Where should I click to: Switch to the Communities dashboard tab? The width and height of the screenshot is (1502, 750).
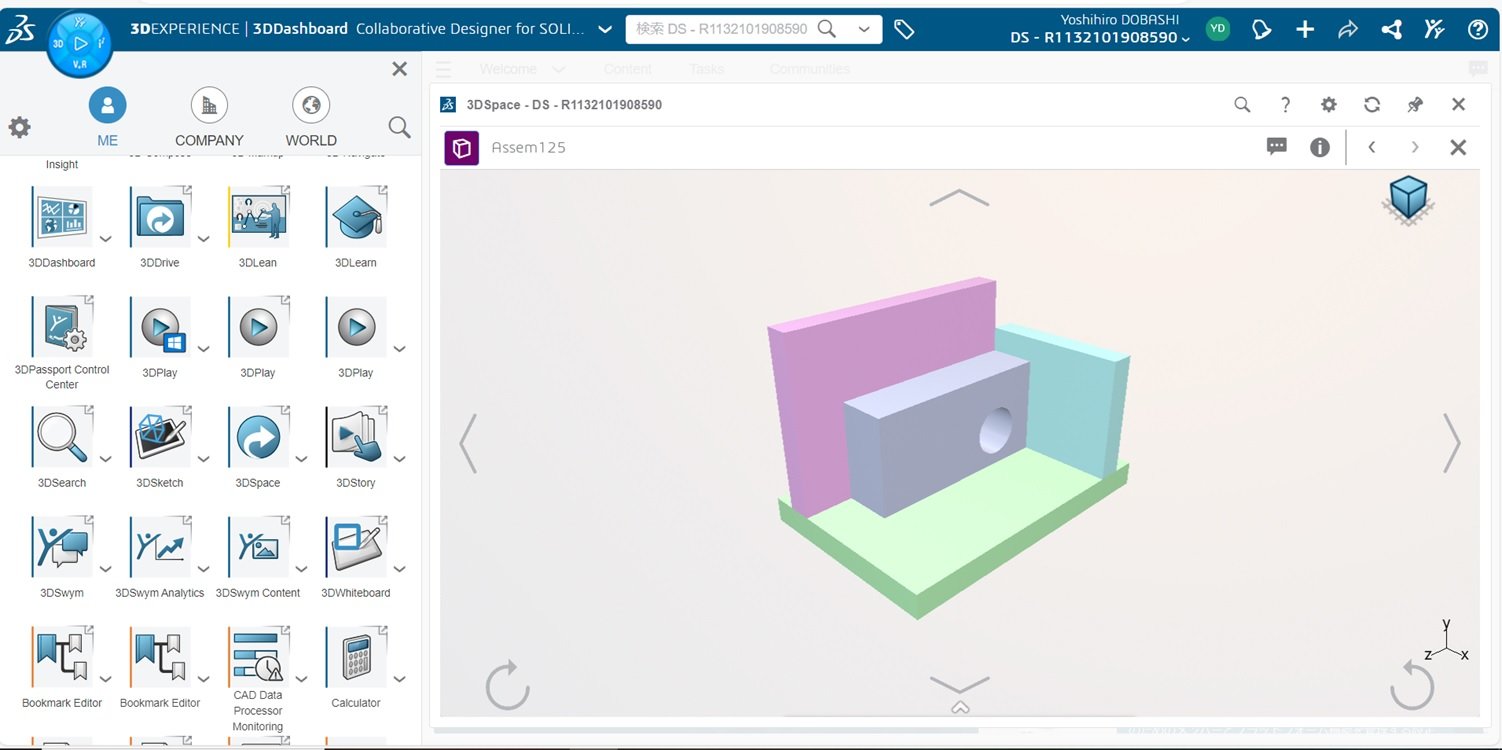tap(809, 69)
